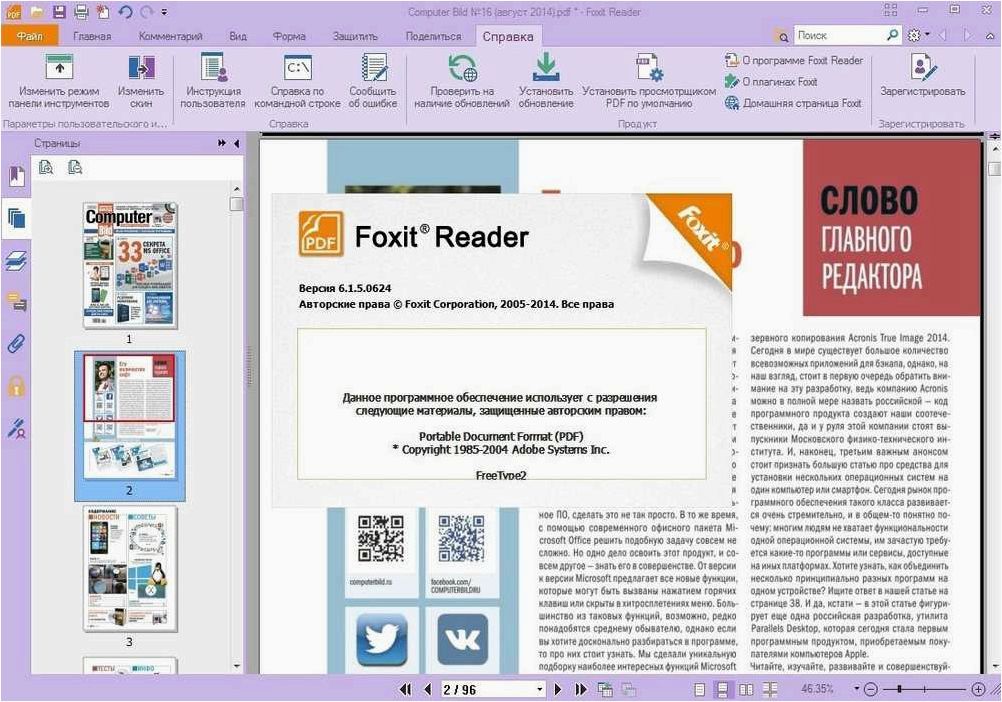Screen dimensions: 1002x702
Task: Click Установить обновление download icon
Action: (x=546, y=81)
